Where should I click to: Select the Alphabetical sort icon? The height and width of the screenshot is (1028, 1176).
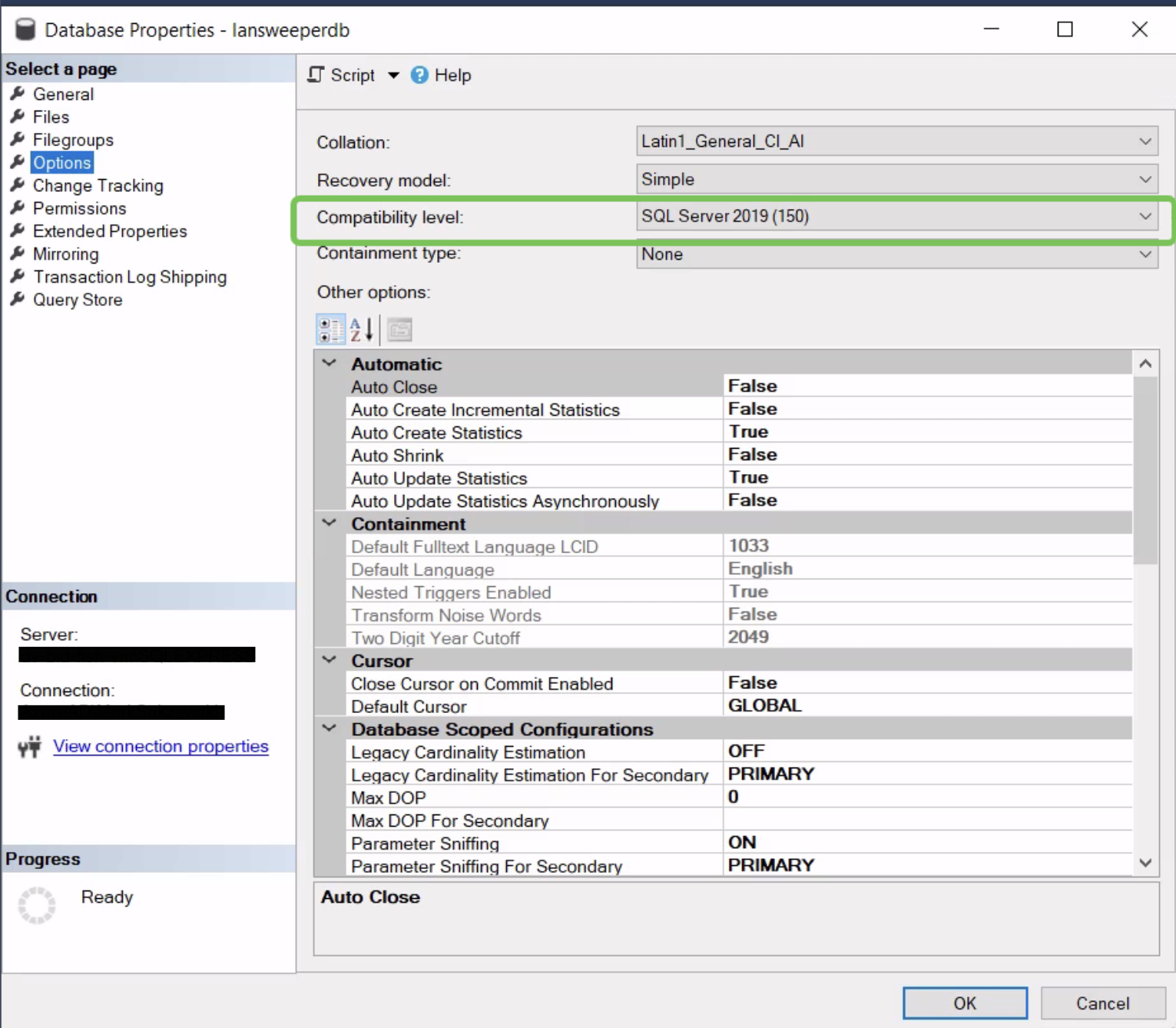[x=362, y=330]
